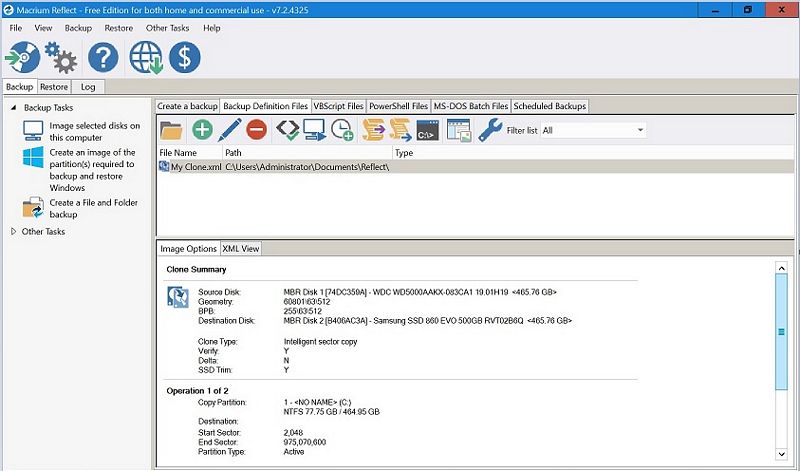The image size is (800, 471).
Task: Switch to the Restore tab
Action: (54, 87)
